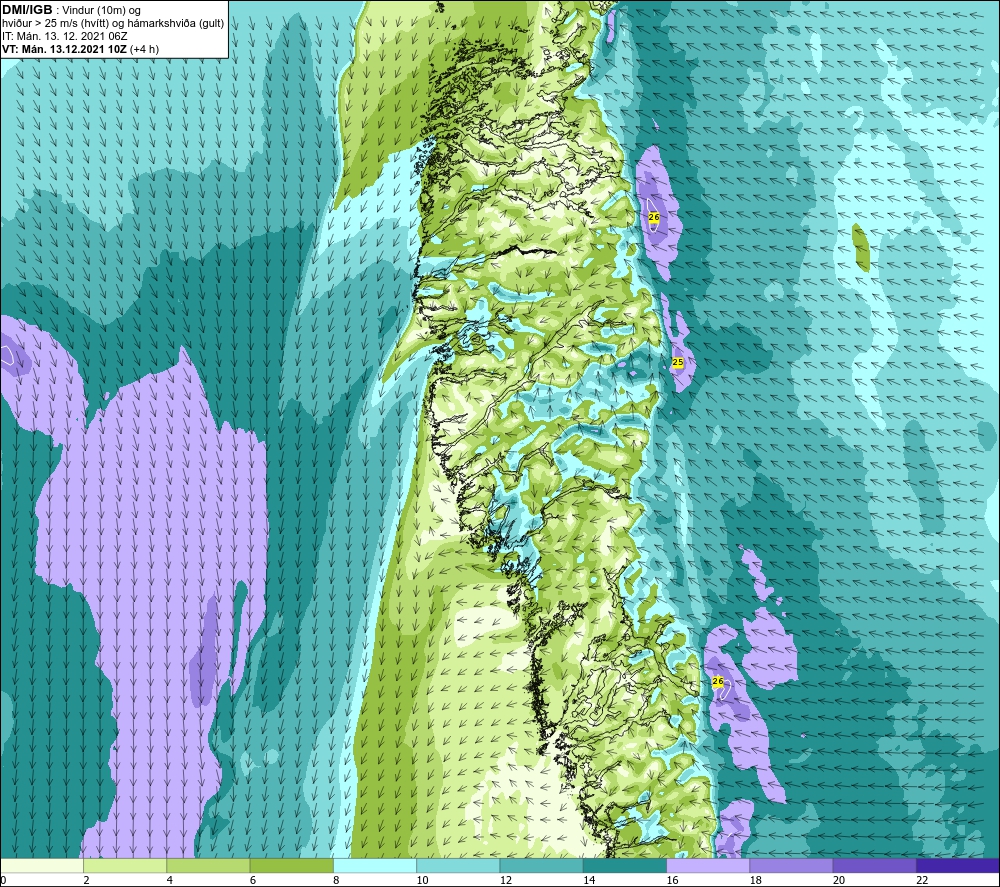
Task: Click the IT initial time line text
Action: [x=64, y=36]
